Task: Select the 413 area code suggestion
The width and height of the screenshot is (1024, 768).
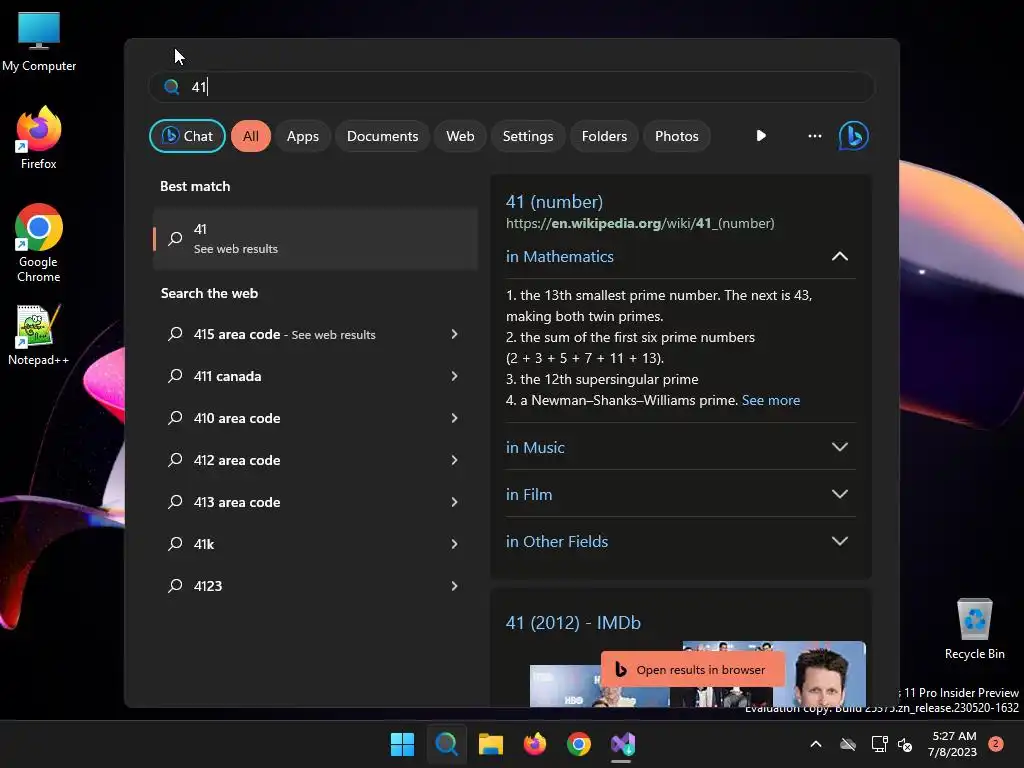Action: point(315,502)
